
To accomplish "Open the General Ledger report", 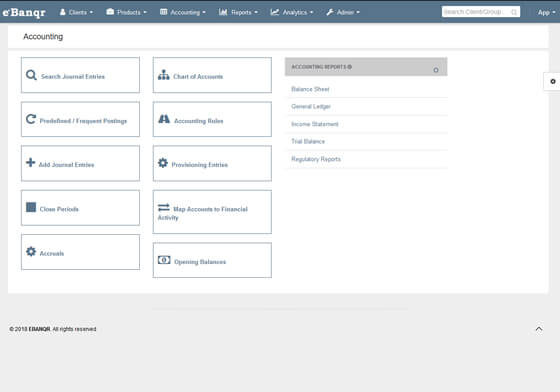I will point(311,106).
